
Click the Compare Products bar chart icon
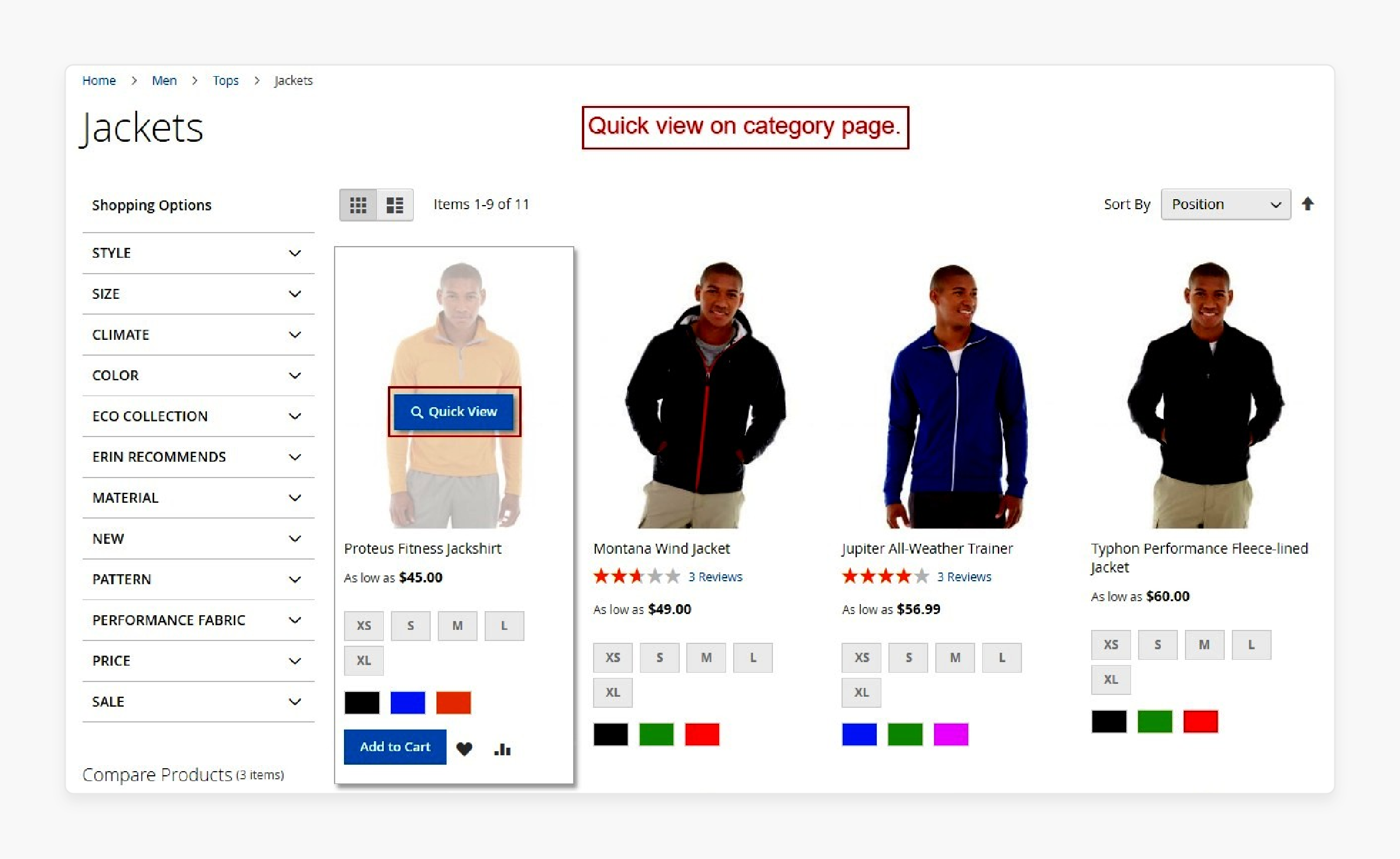click(504, 748)
